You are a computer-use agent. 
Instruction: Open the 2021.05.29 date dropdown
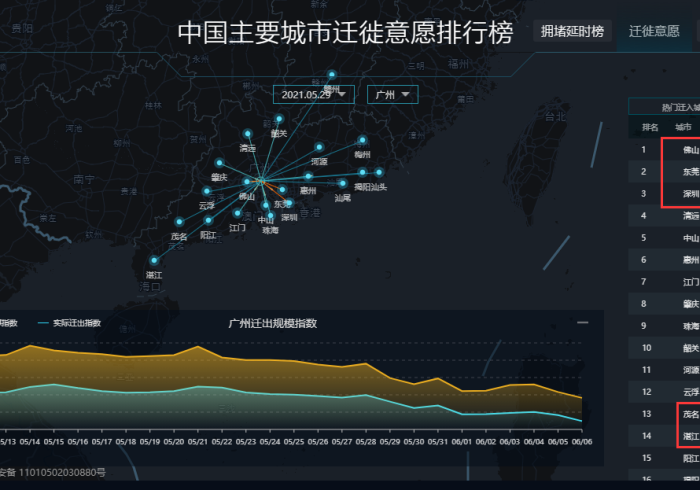point(314,95)
